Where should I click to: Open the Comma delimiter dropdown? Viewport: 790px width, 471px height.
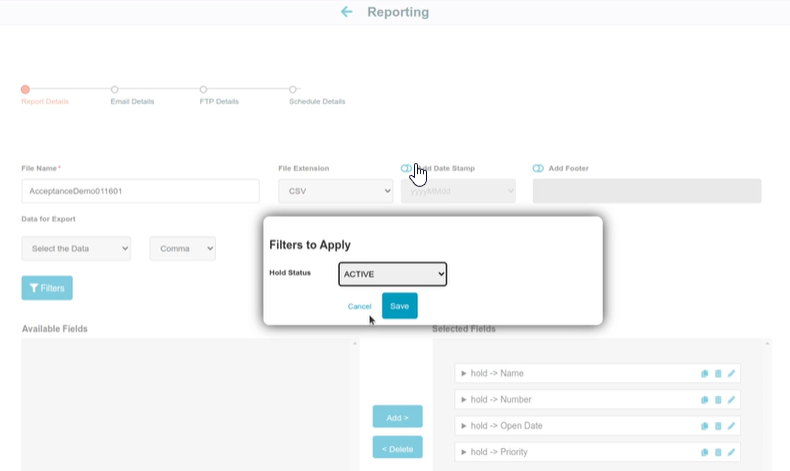coord(182,248)
